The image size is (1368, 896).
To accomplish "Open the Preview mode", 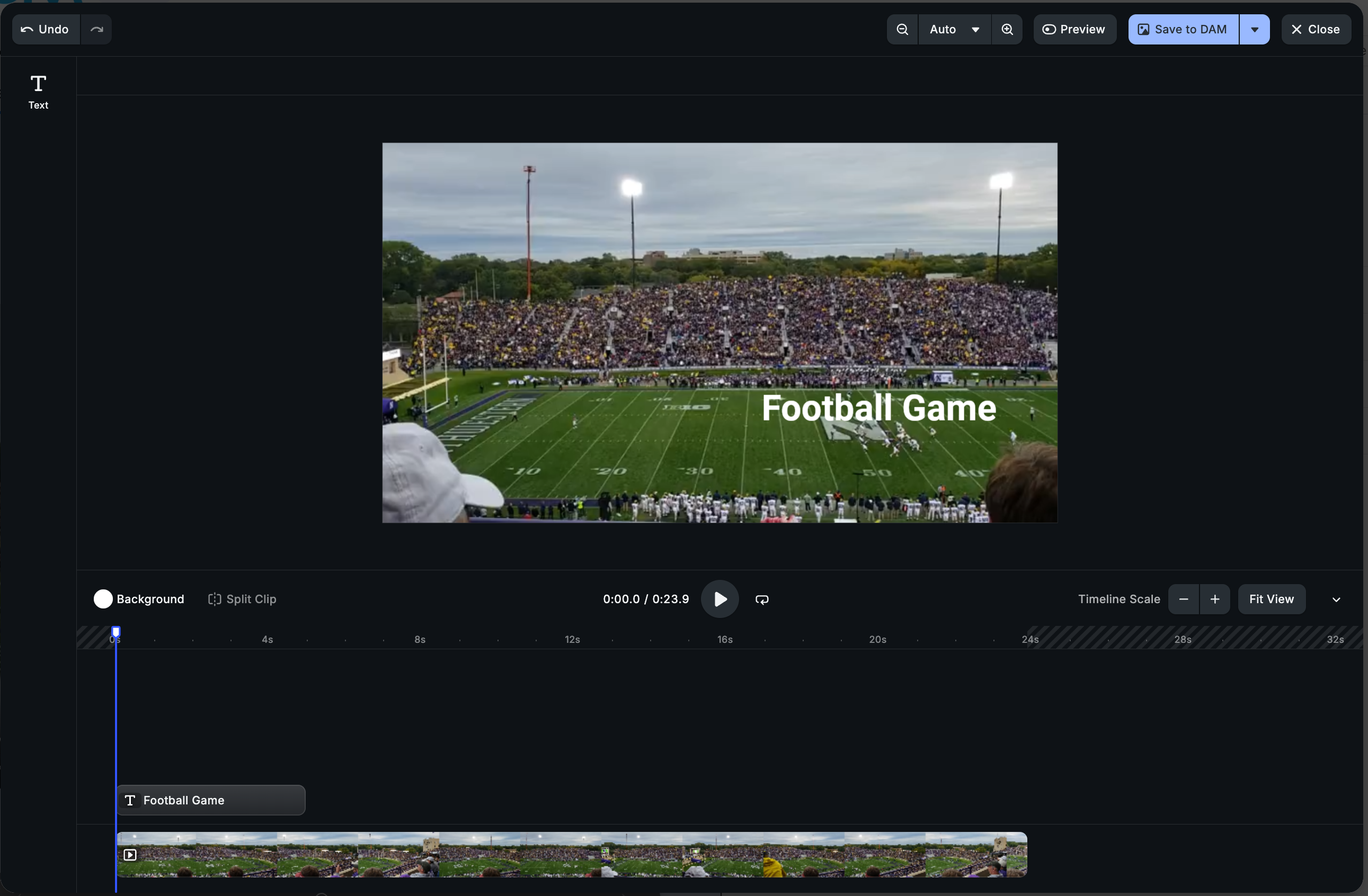I will pyautogui.click(x=1074, y=29).
